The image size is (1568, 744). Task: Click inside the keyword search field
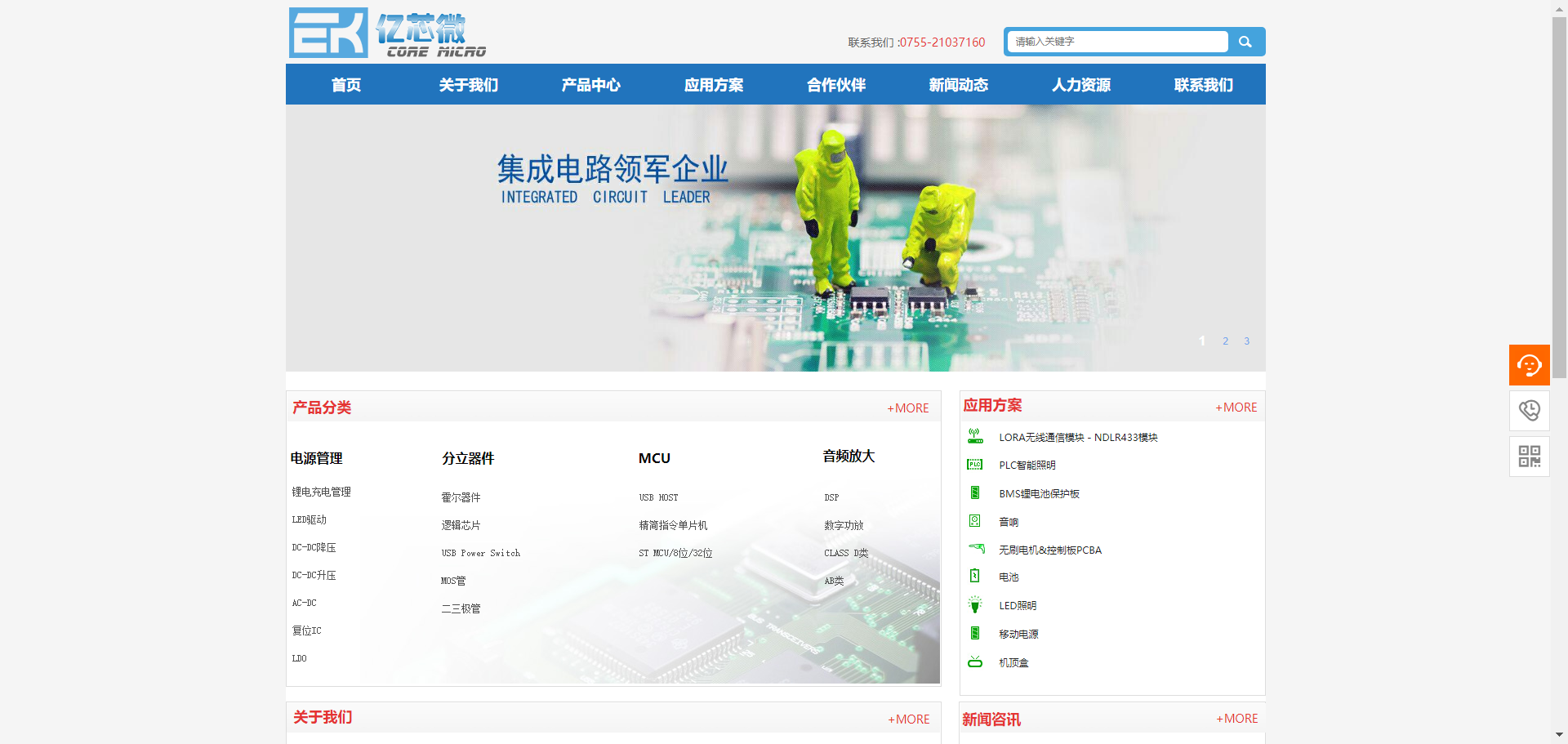[x=1111, y=41]
